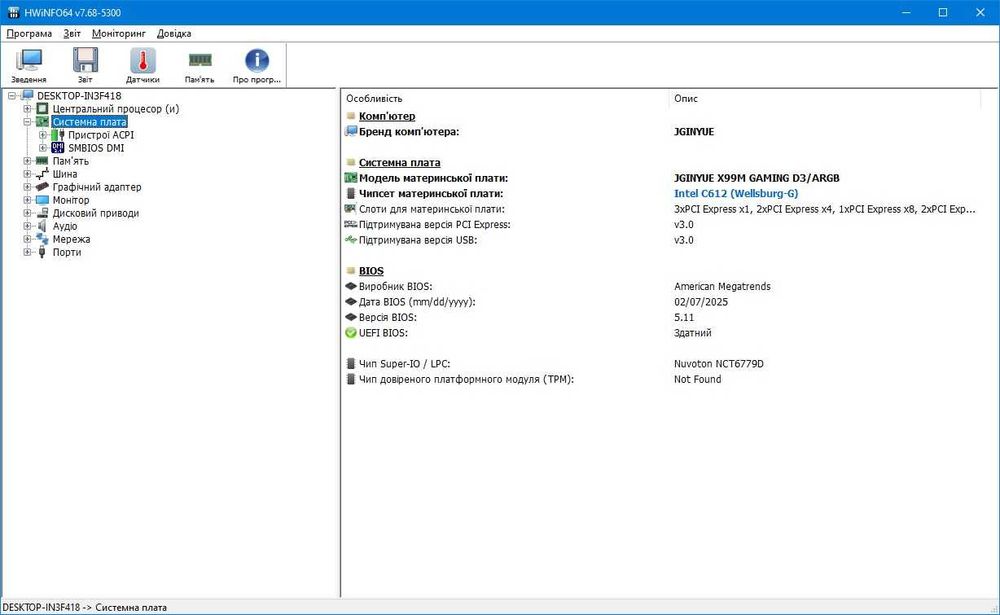Open the Пам'ять memory module toolbar icon

pyautogui.click(x=200, y=65)
